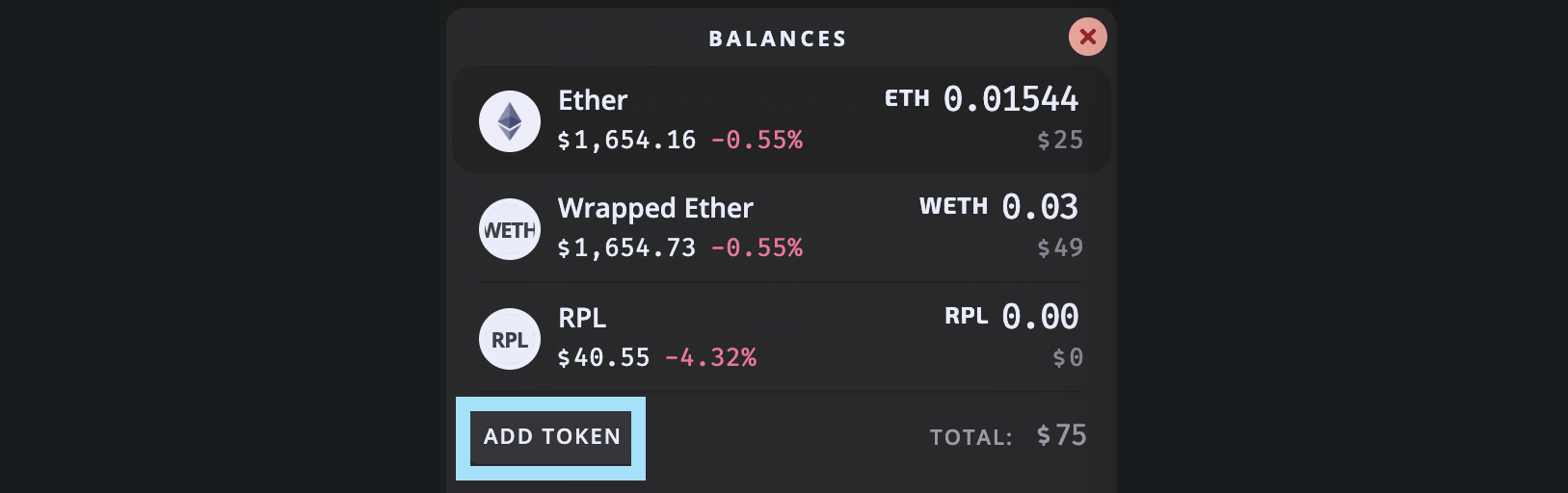This screenshot has height=493, width=1568.
Task: Click the $49 Wrapped Ether fiat value
Action: (x=1060, y=248)
